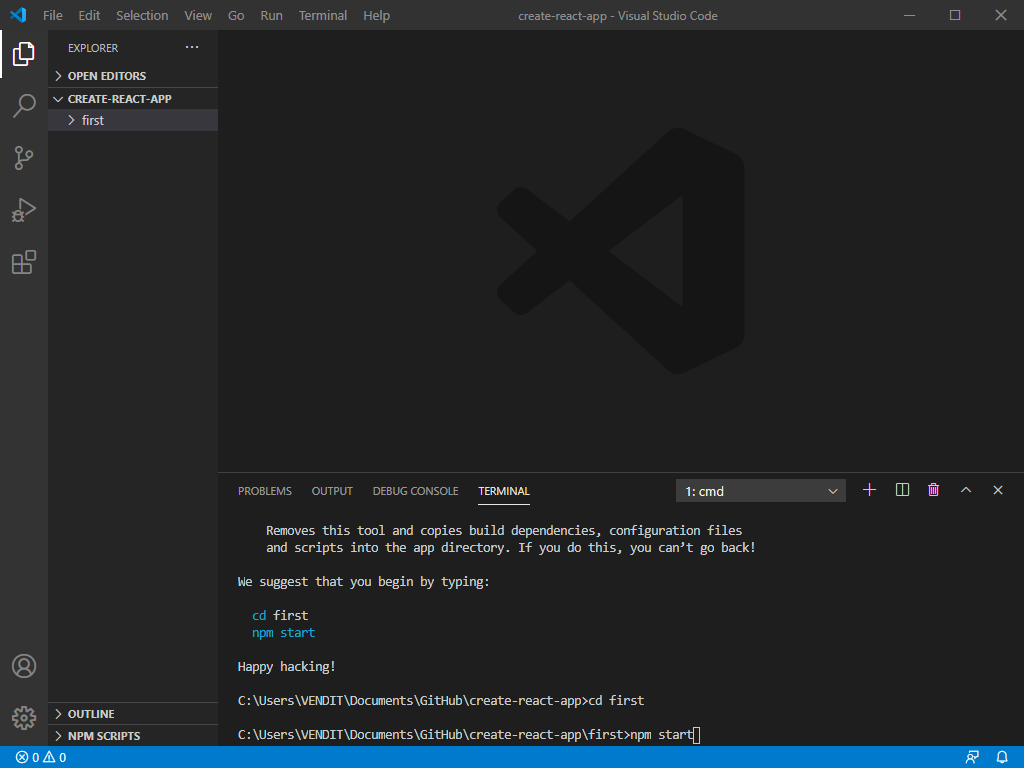Open the Terminal menu

pyautogui.click(x=323, y=15)
